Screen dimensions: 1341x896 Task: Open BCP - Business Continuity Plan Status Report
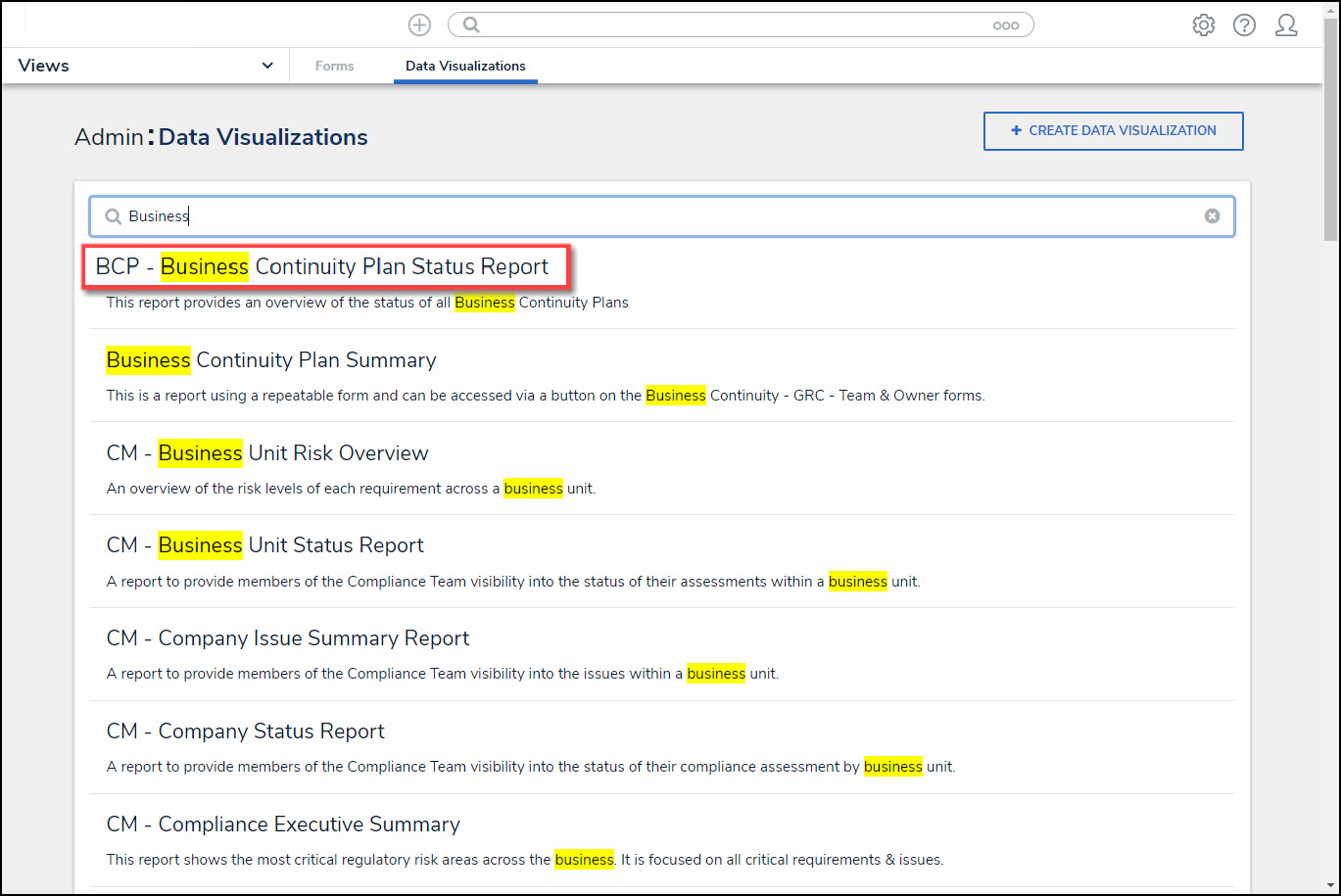(x=322, y=267)
